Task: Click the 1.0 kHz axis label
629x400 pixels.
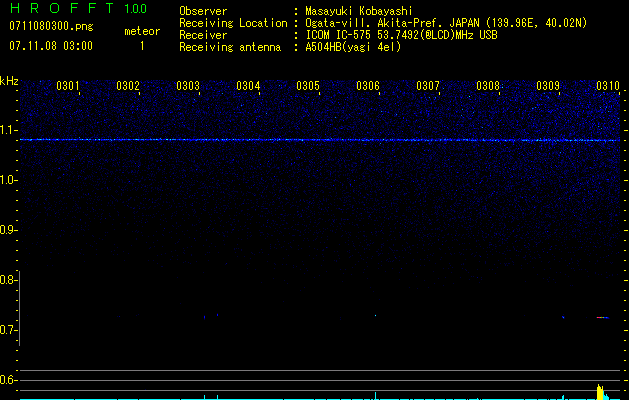Action: pyautogui.click(x=8, y=180)
